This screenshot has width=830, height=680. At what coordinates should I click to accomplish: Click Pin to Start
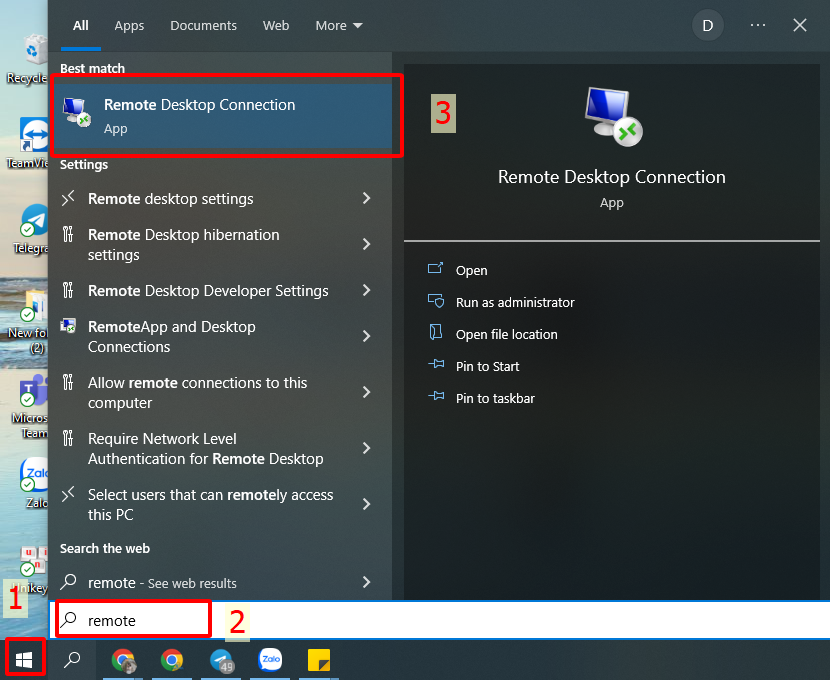pyautogui.click(x=488, y=366)
